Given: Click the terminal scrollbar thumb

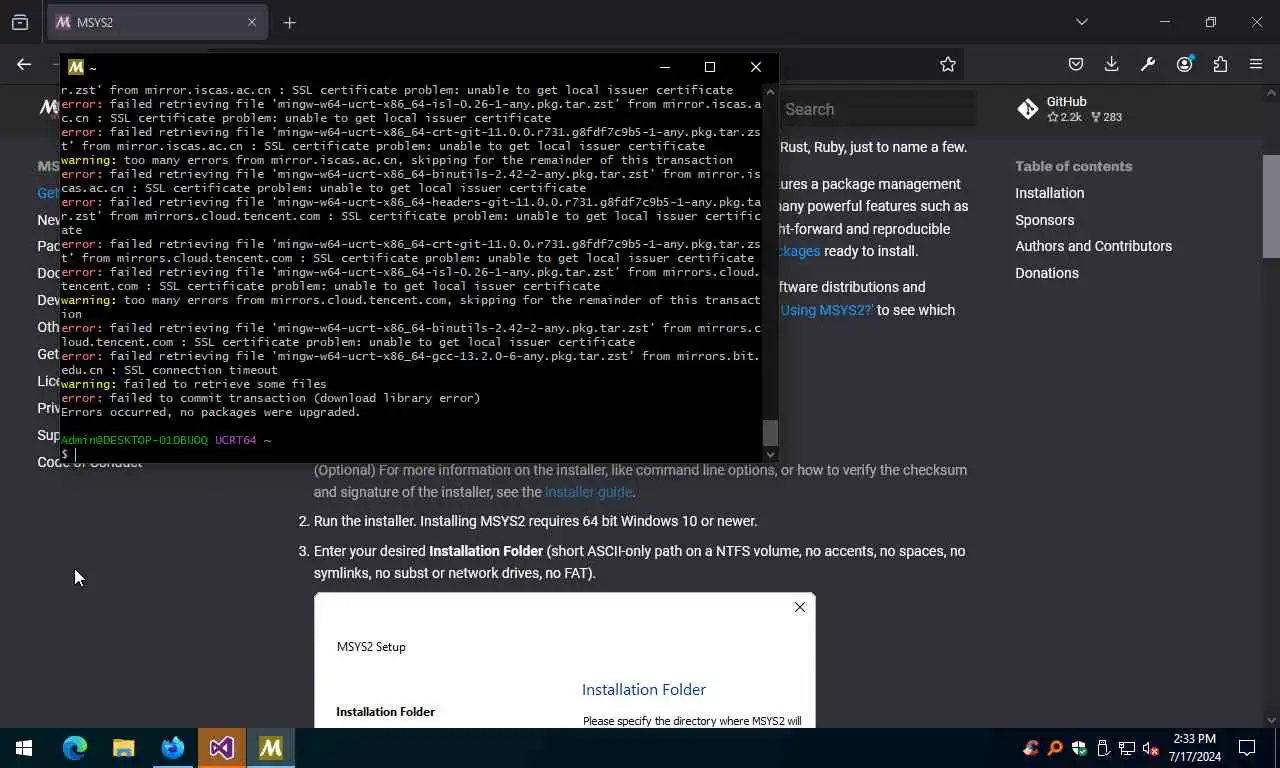Looking at the screenshot, I should (770, 432).
